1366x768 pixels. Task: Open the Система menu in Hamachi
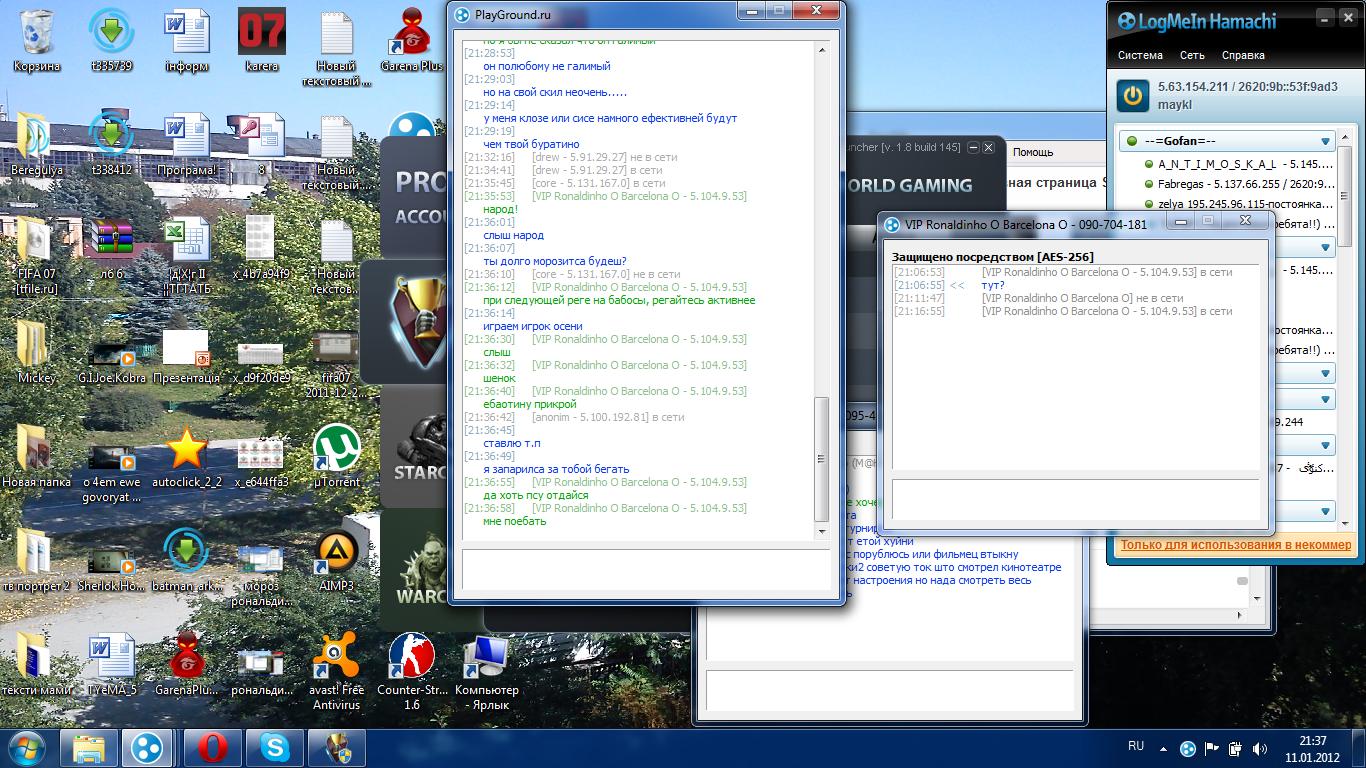(x=1140, y=55)
